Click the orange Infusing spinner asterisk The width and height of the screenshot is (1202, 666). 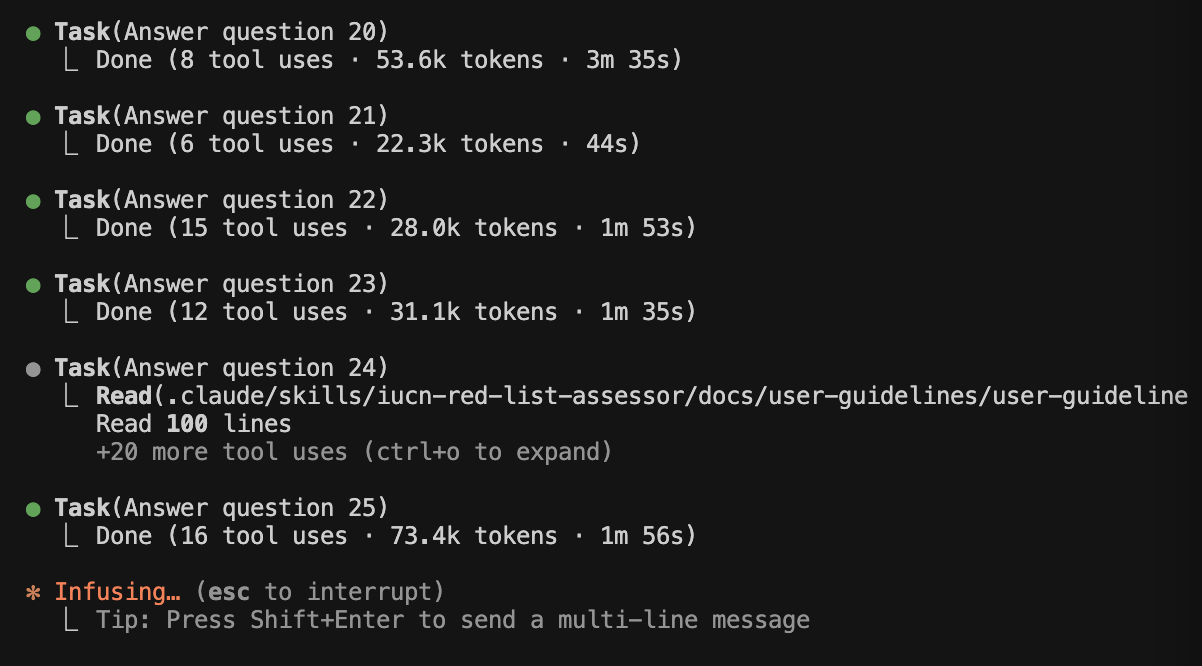[33, 592]
